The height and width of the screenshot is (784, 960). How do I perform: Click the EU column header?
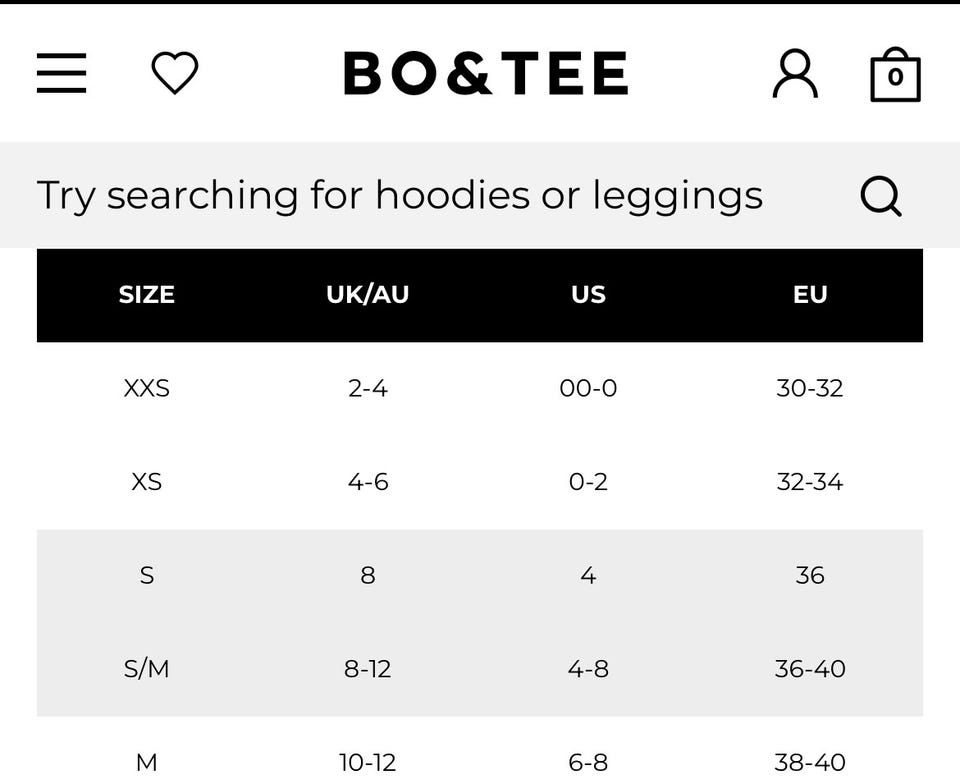click(x=810, y=295)
